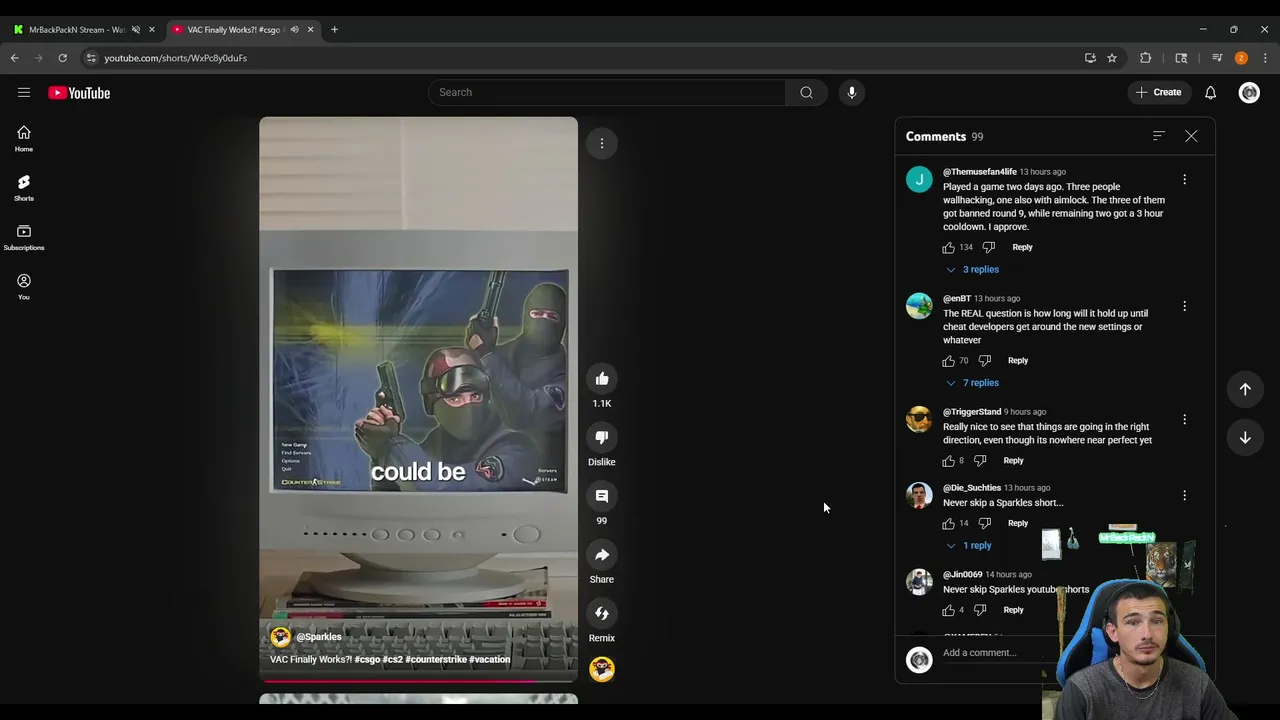
Task: Share this short
Action: coord(602,555)
